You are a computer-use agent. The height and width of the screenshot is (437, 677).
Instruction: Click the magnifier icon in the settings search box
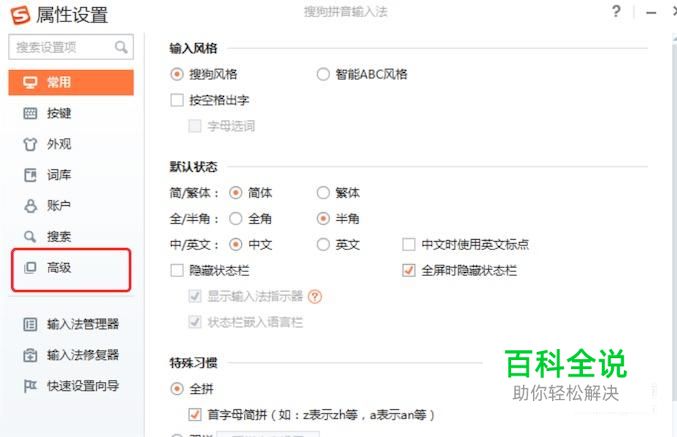121,47
